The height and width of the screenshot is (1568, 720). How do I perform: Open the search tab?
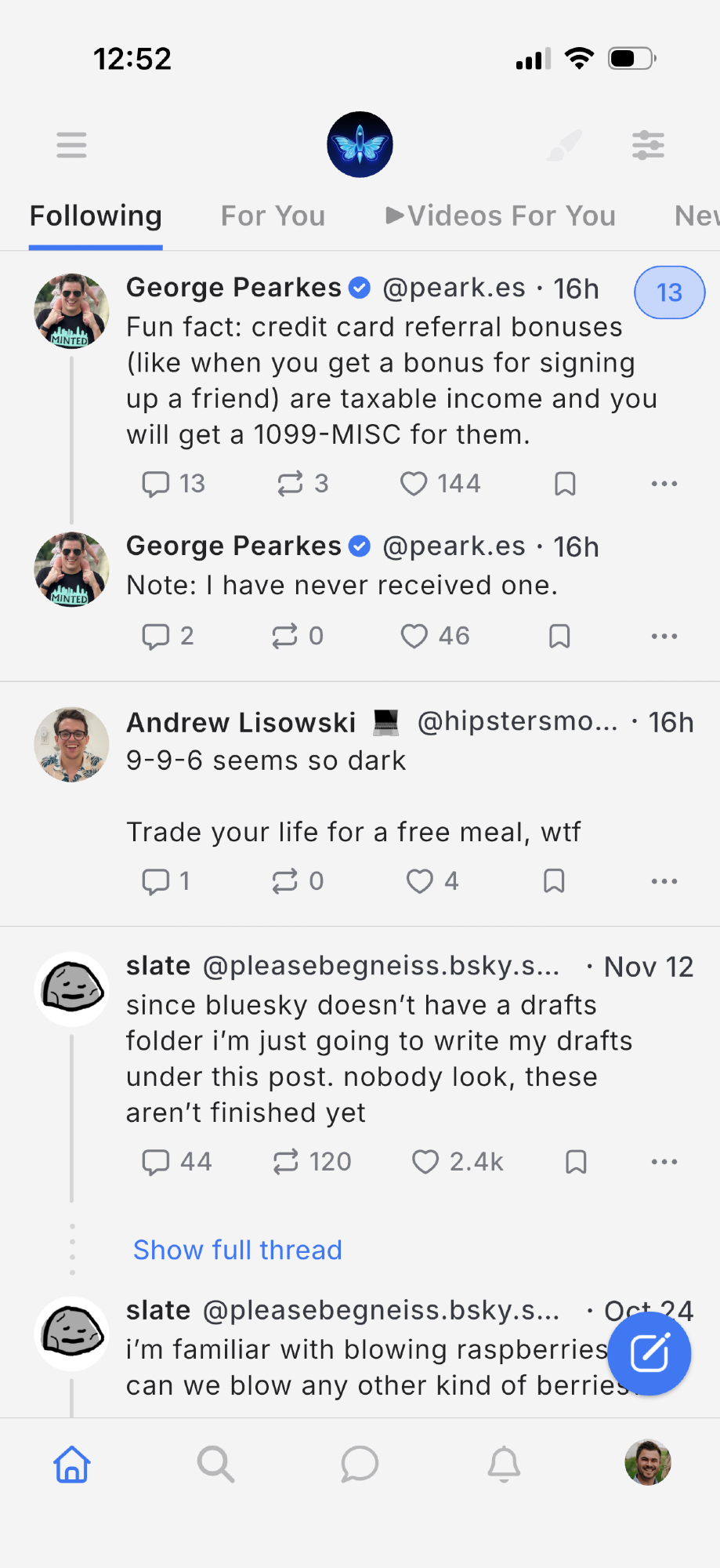(215, 1464)
